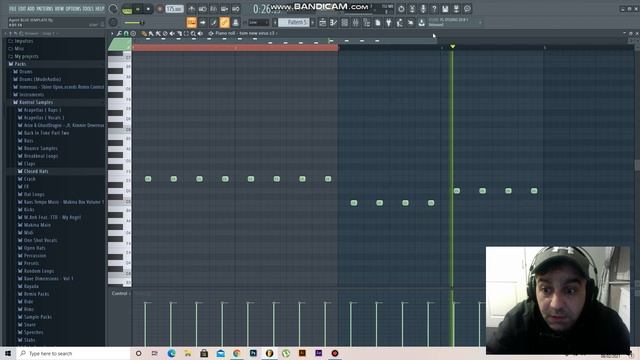Click the download/content library icon

pyautogui.click(x=421, y=23)
